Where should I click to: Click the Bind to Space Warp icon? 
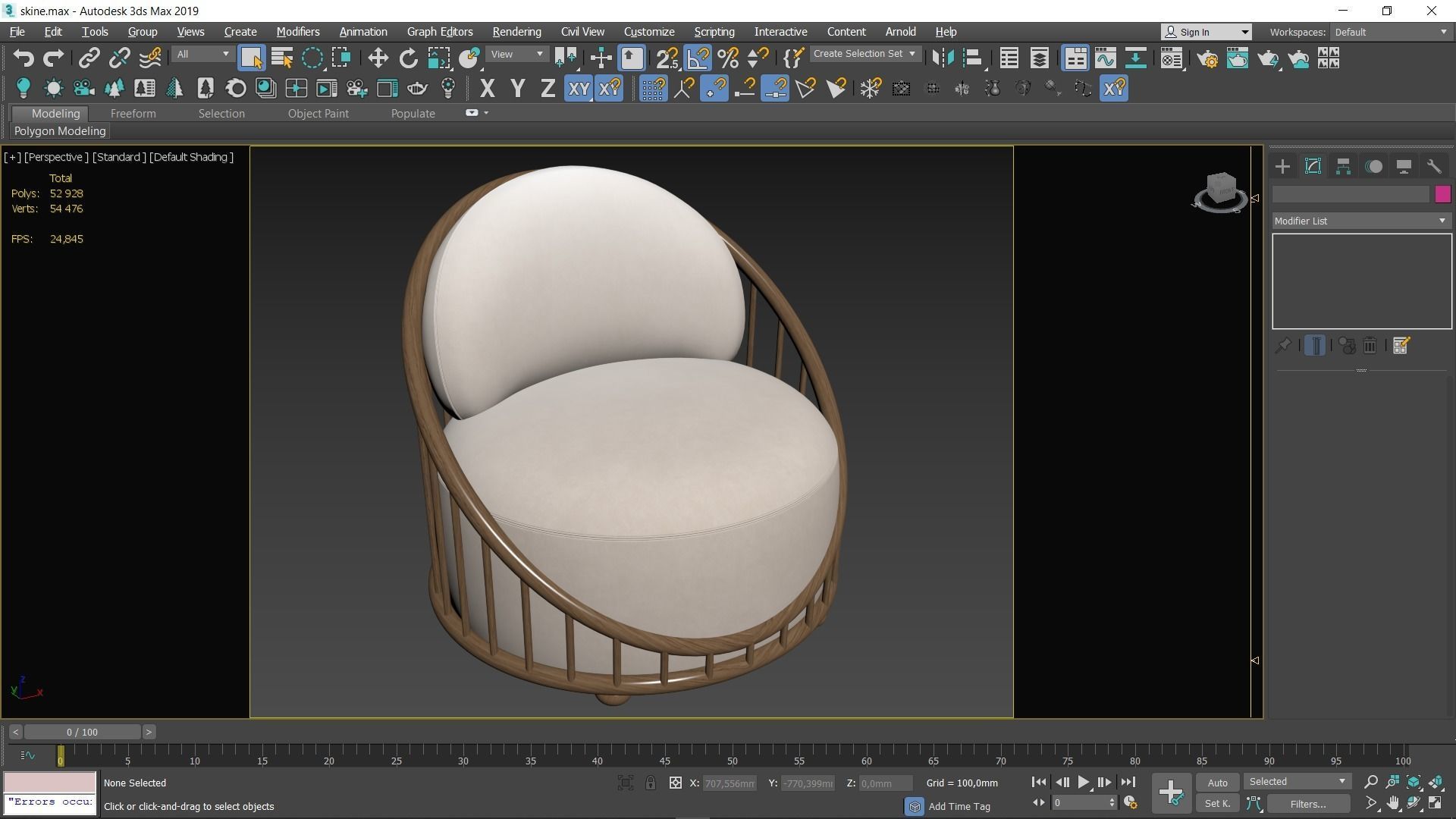(x=149, y=58)
